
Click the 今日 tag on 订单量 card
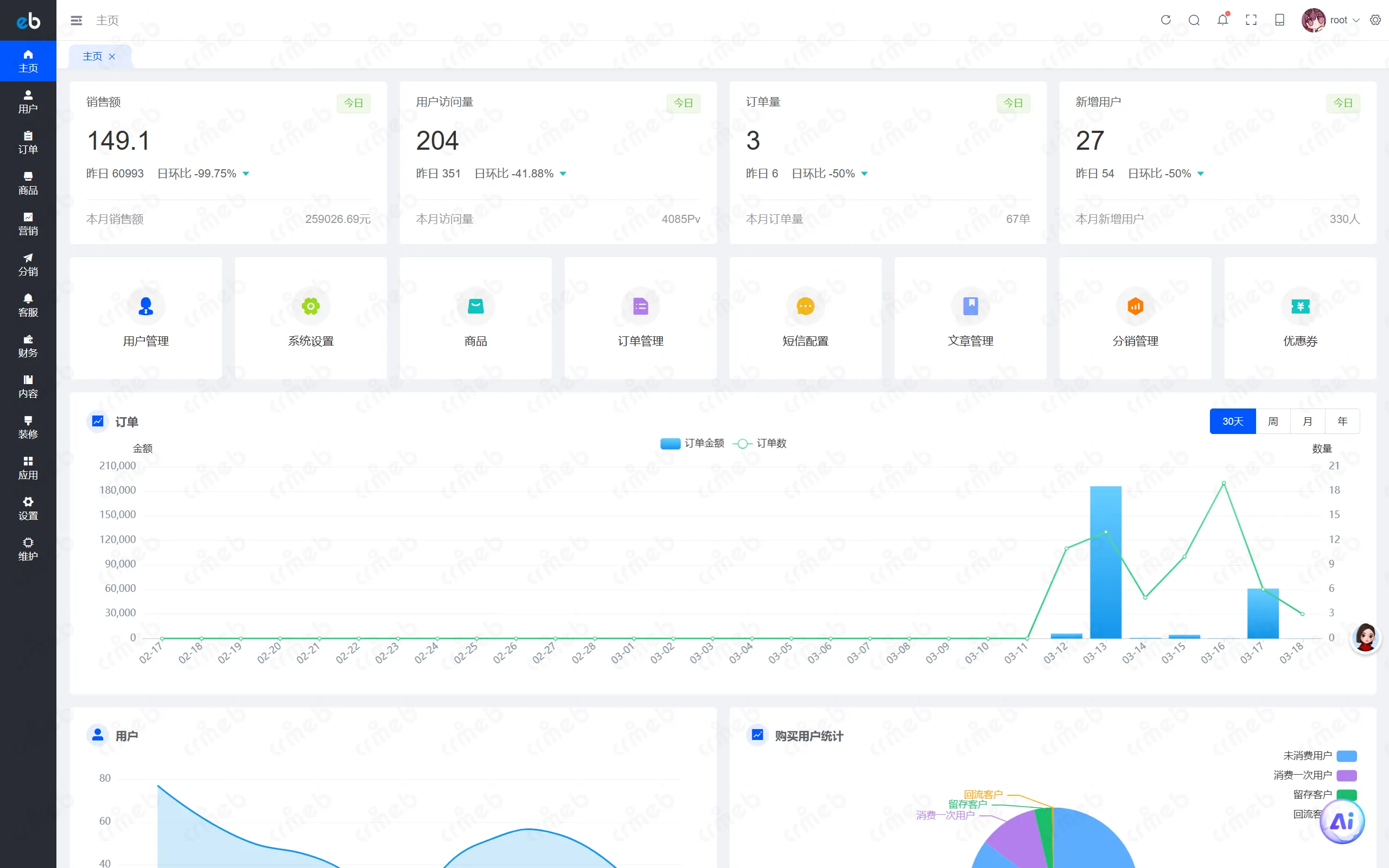pos(1013,103)
